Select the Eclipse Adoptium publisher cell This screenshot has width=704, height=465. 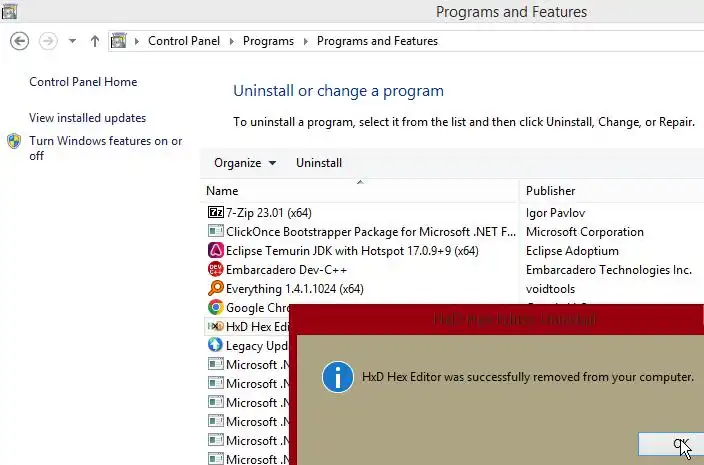572,251
